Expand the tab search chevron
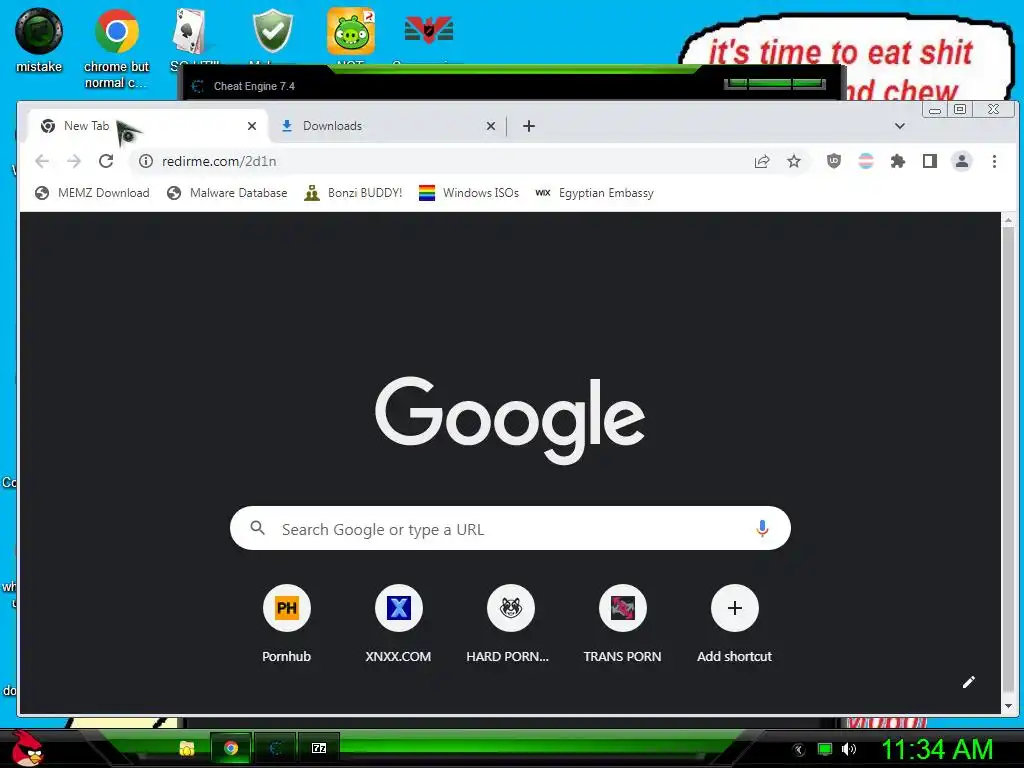1024x768 pixels. click(899, 126)
